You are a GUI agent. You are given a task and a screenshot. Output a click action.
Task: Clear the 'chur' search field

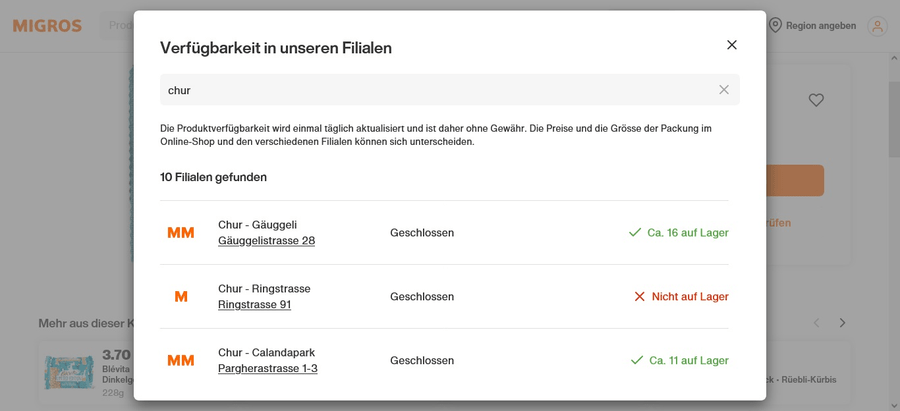click(724, 90)
